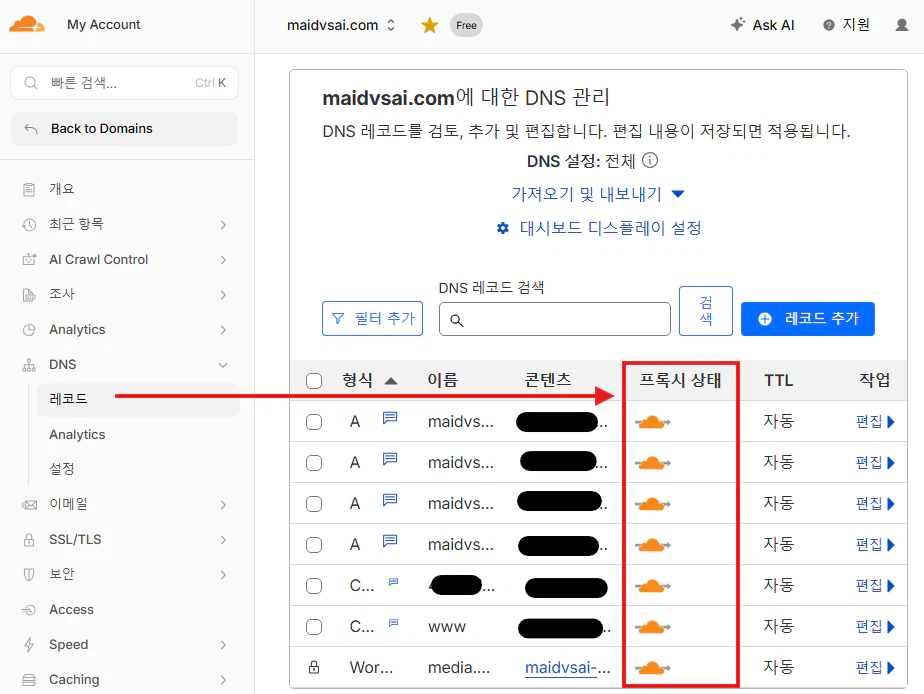The height and width of the screenshot is (694, 924).
Task: Click the 레코드 추가 button
Action: 807,319
